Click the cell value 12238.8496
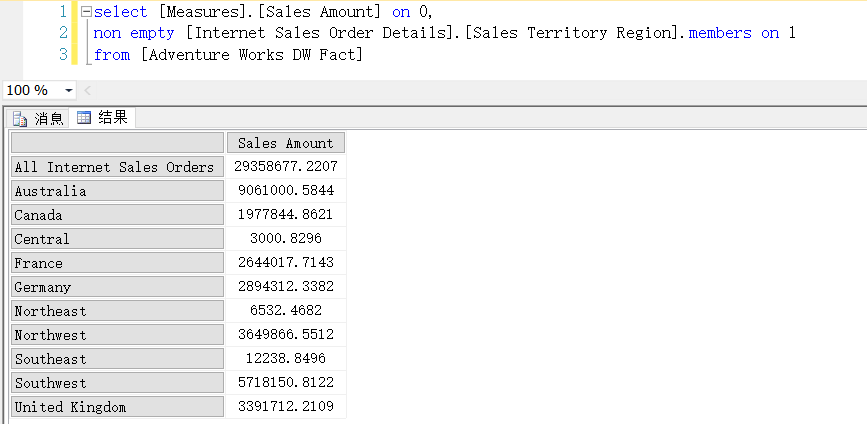The image size is (867, 424). click(x=286, y=359)
